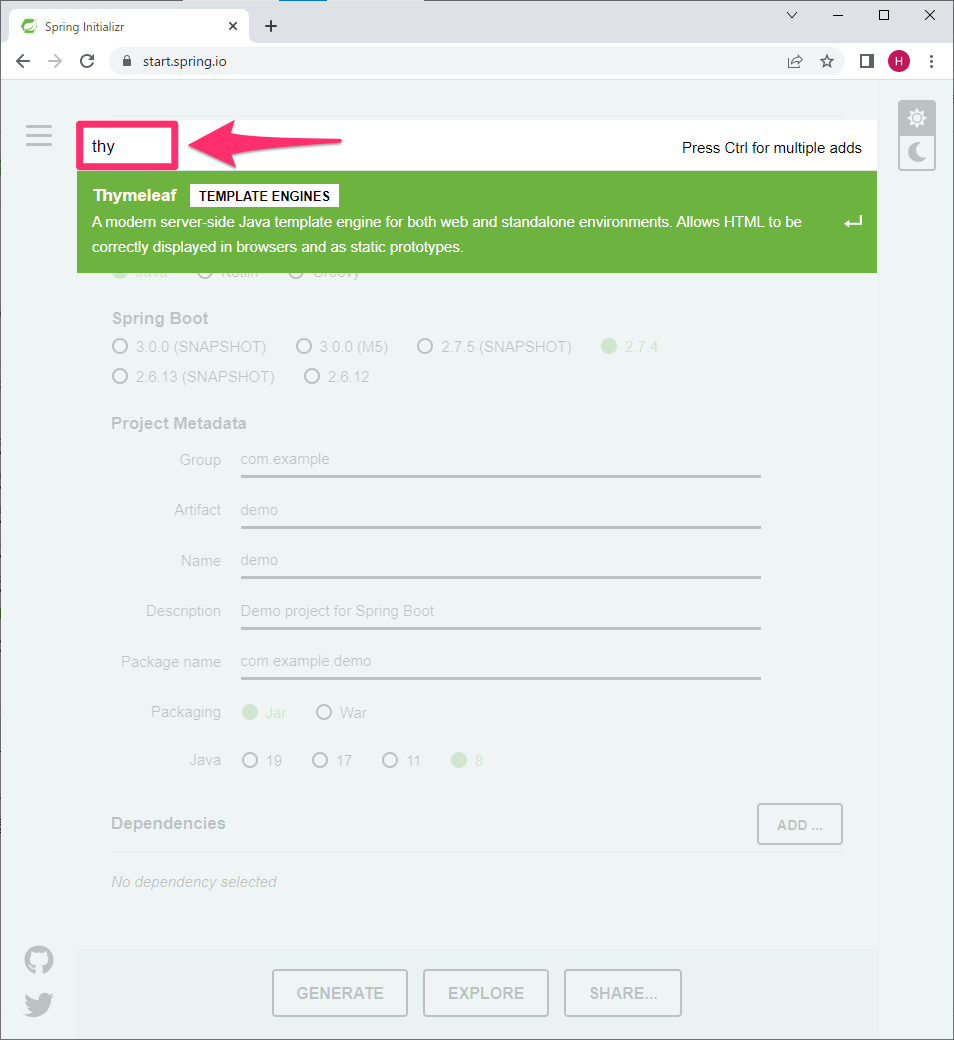The height and width of the screenshot is (1040, 954).
Task: Open Chrome three-dot menu
Action: tap(931, 62)
